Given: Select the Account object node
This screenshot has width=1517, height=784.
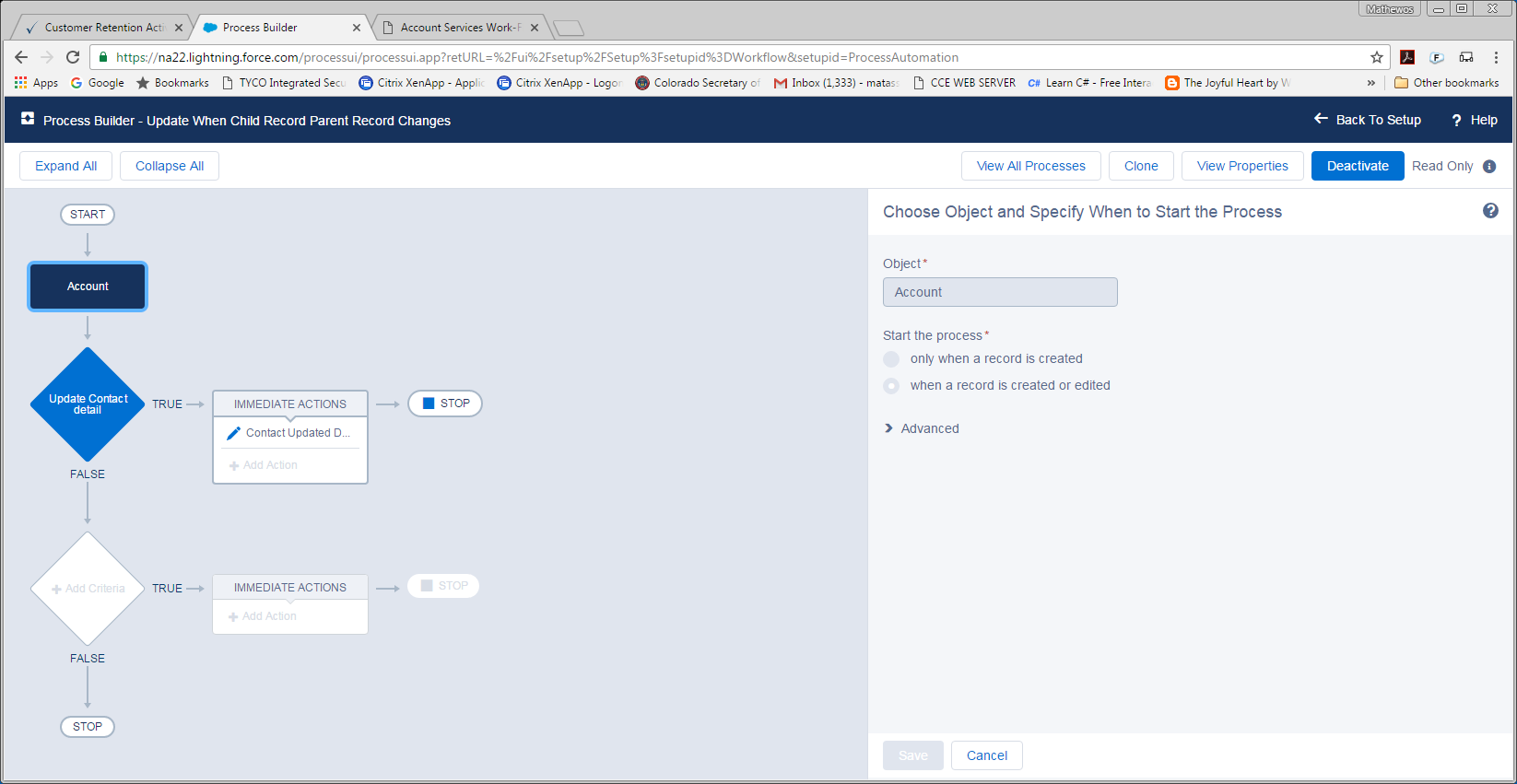Looking at the screenshot, I should pos(88,287).
